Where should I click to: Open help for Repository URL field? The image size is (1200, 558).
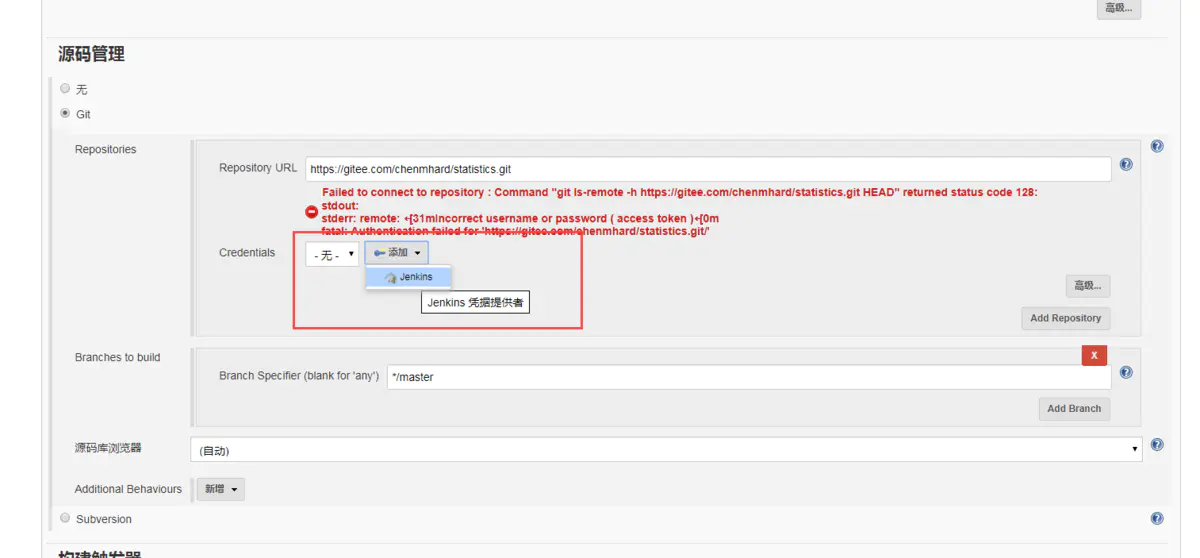point(1126,165)
